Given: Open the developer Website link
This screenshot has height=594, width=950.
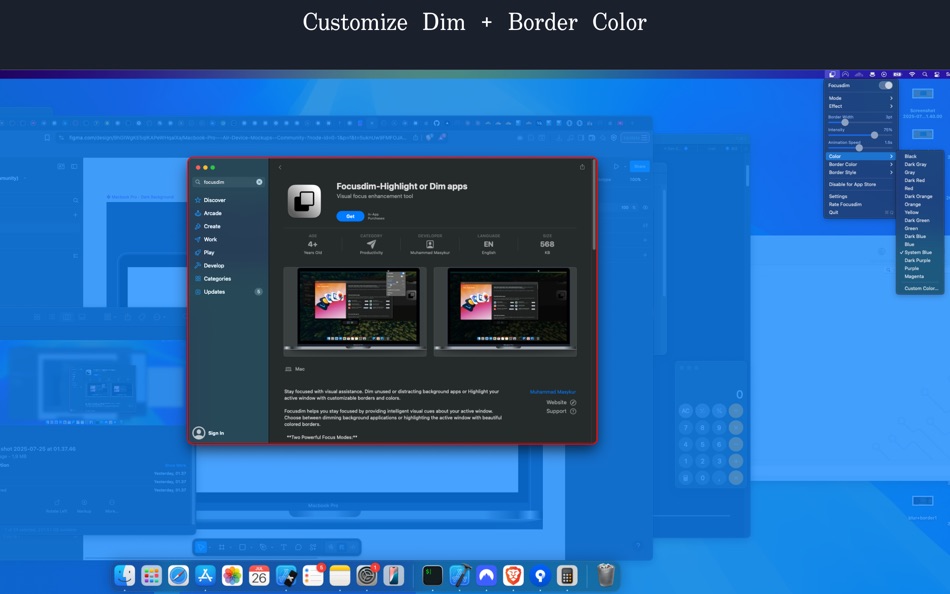Looking at the screenshot, I should pyautogui.click(x=561, y=402).
